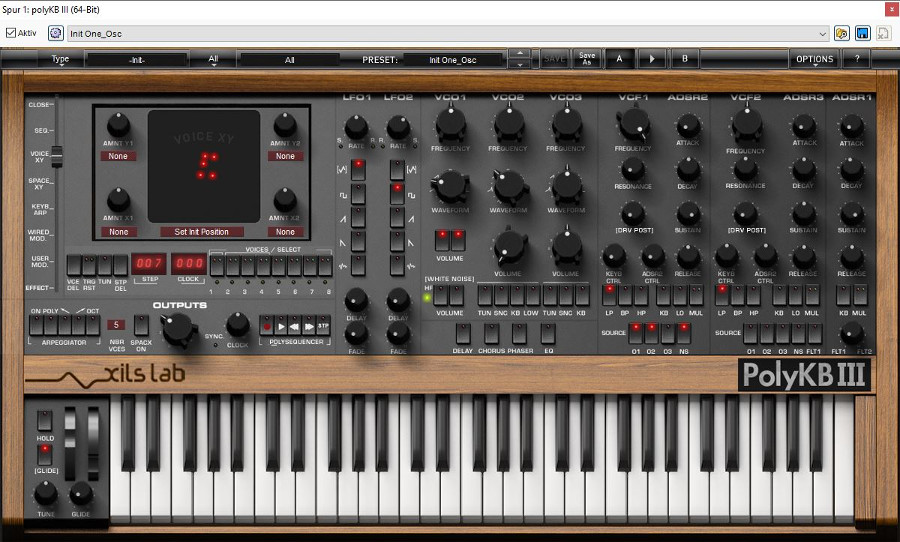
Task: Click the second All category field
Action: pyautogui.click(x=289, y=60)
